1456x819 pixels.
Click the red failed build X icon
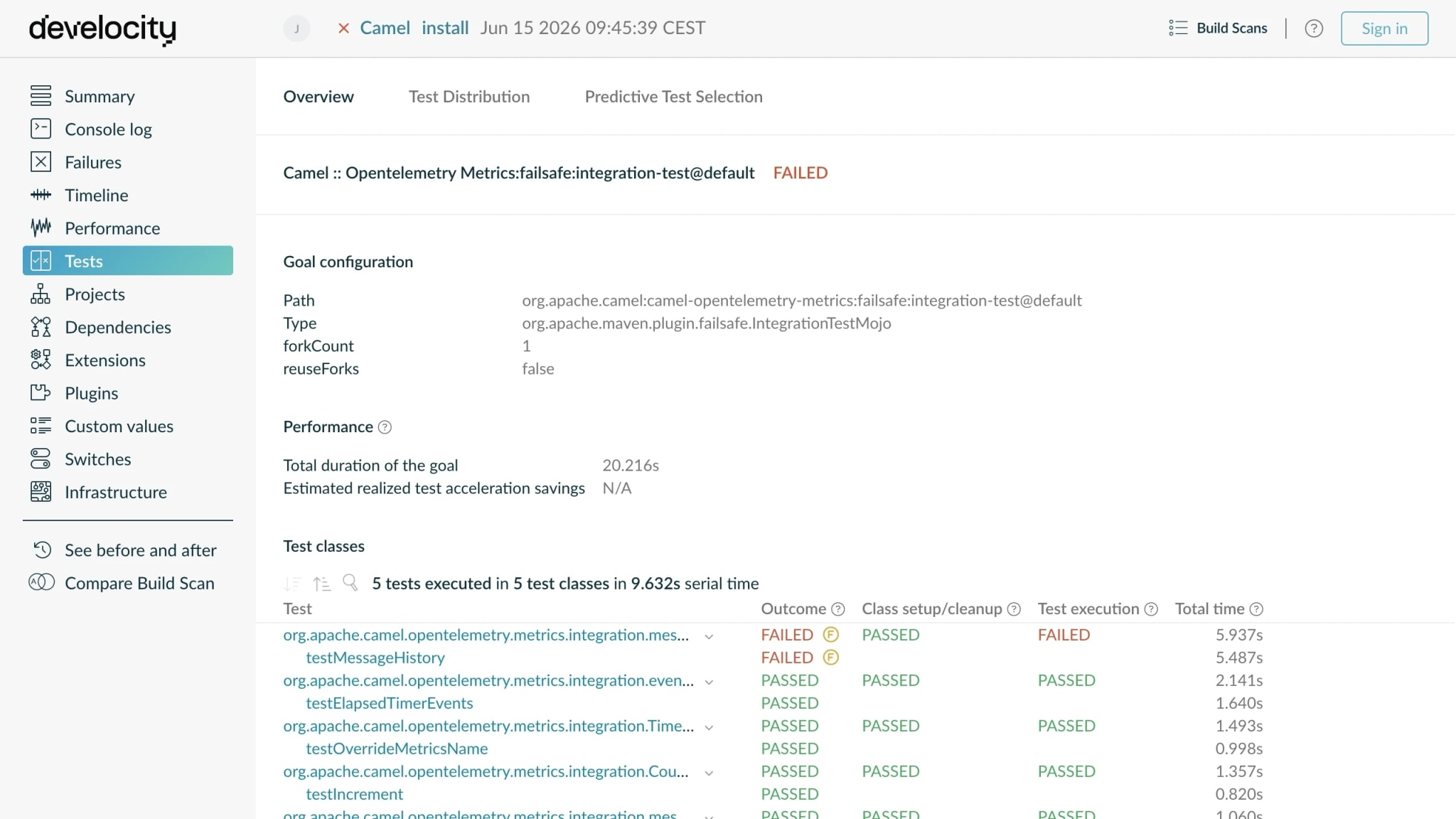coord(343,28)
